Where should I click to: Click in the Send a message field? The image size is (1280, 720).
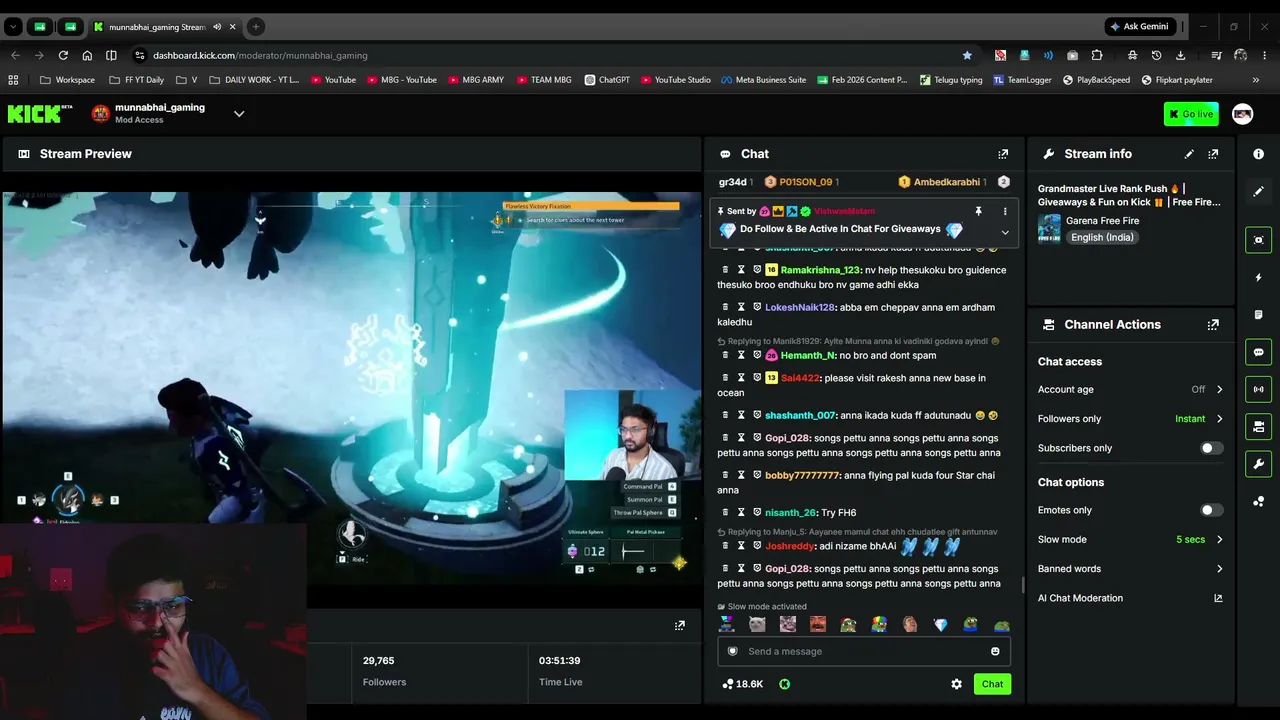click(x=864, y=652)
